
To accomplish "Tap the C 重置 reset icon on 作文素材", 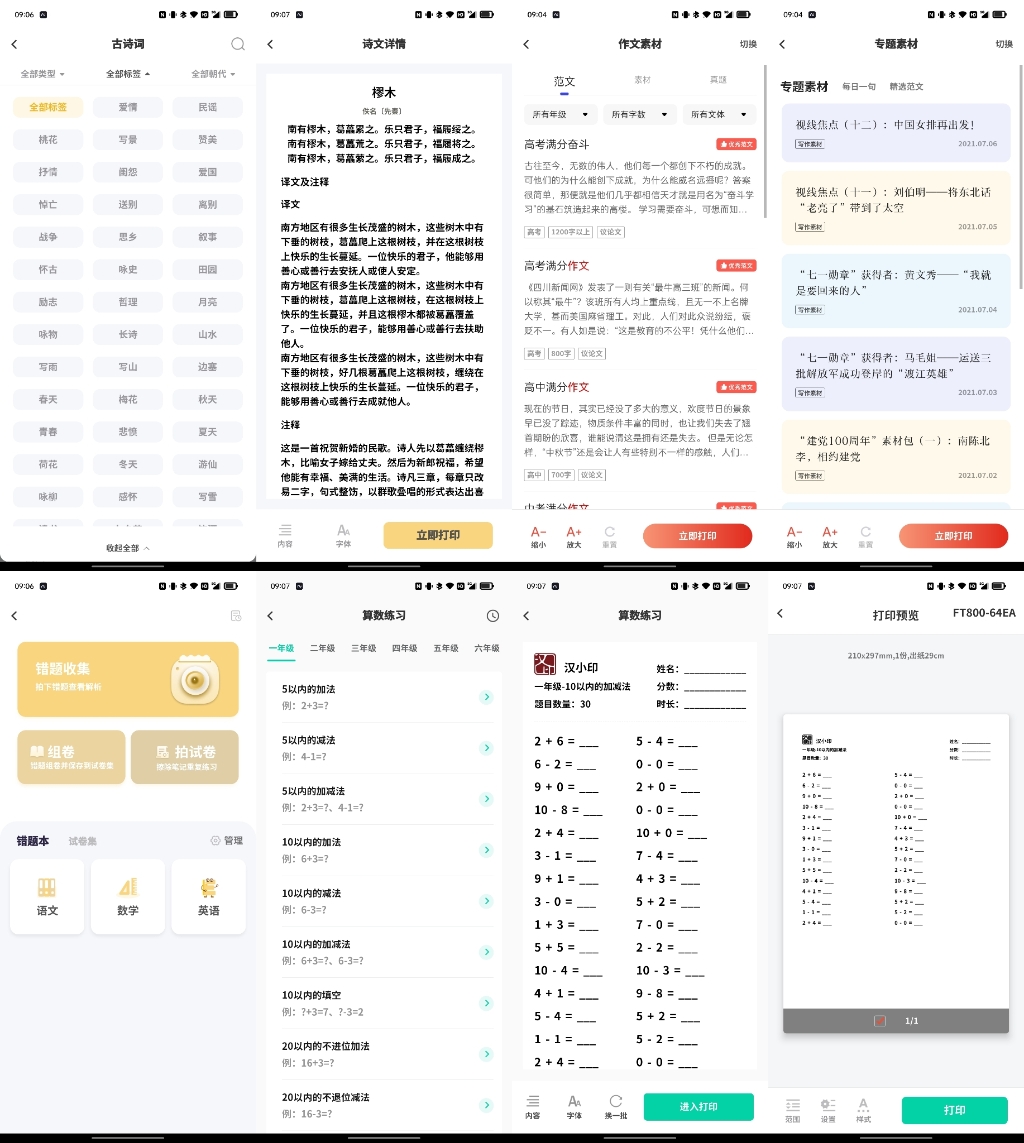I will 611,536.
